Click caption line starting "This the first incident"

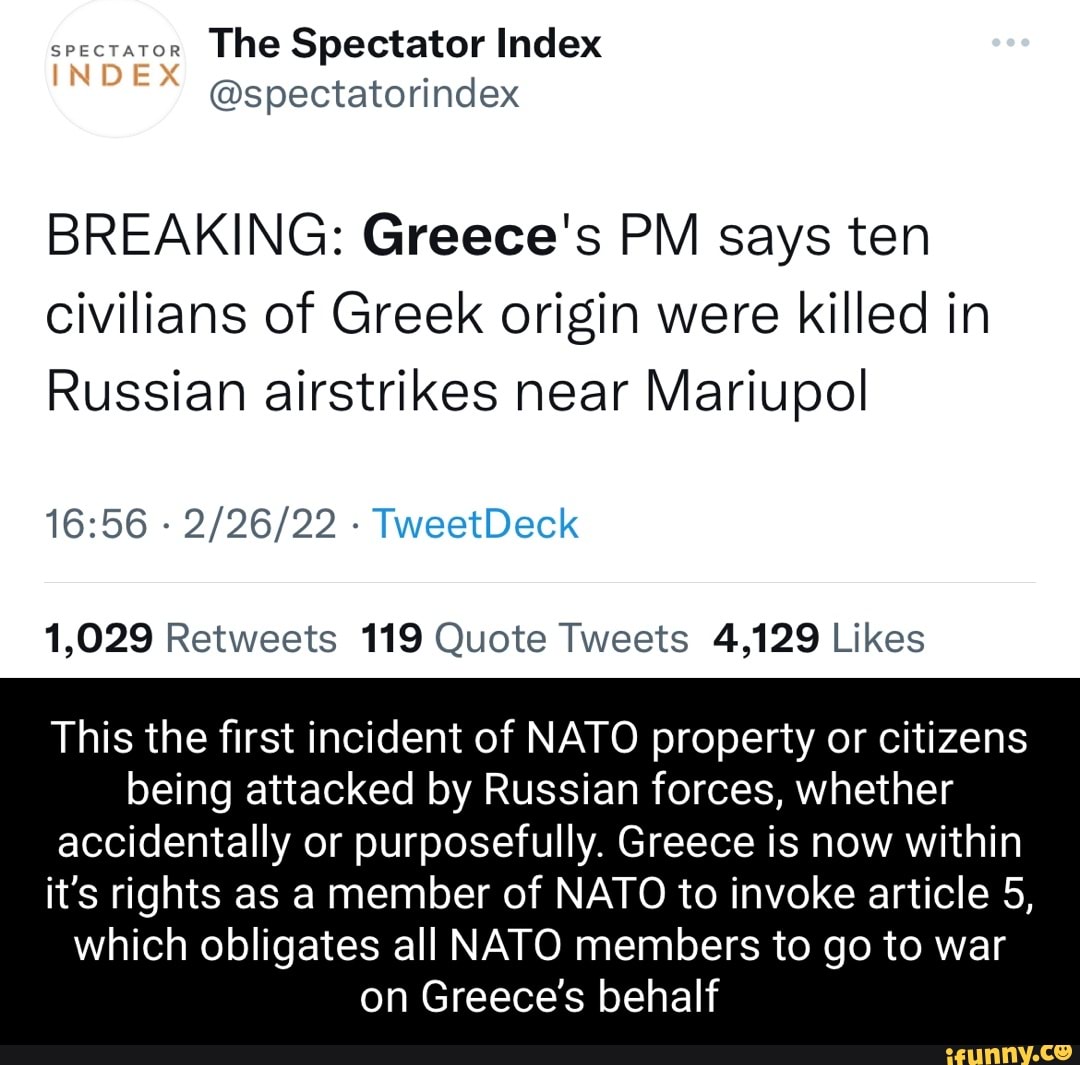tap(540, 738)
